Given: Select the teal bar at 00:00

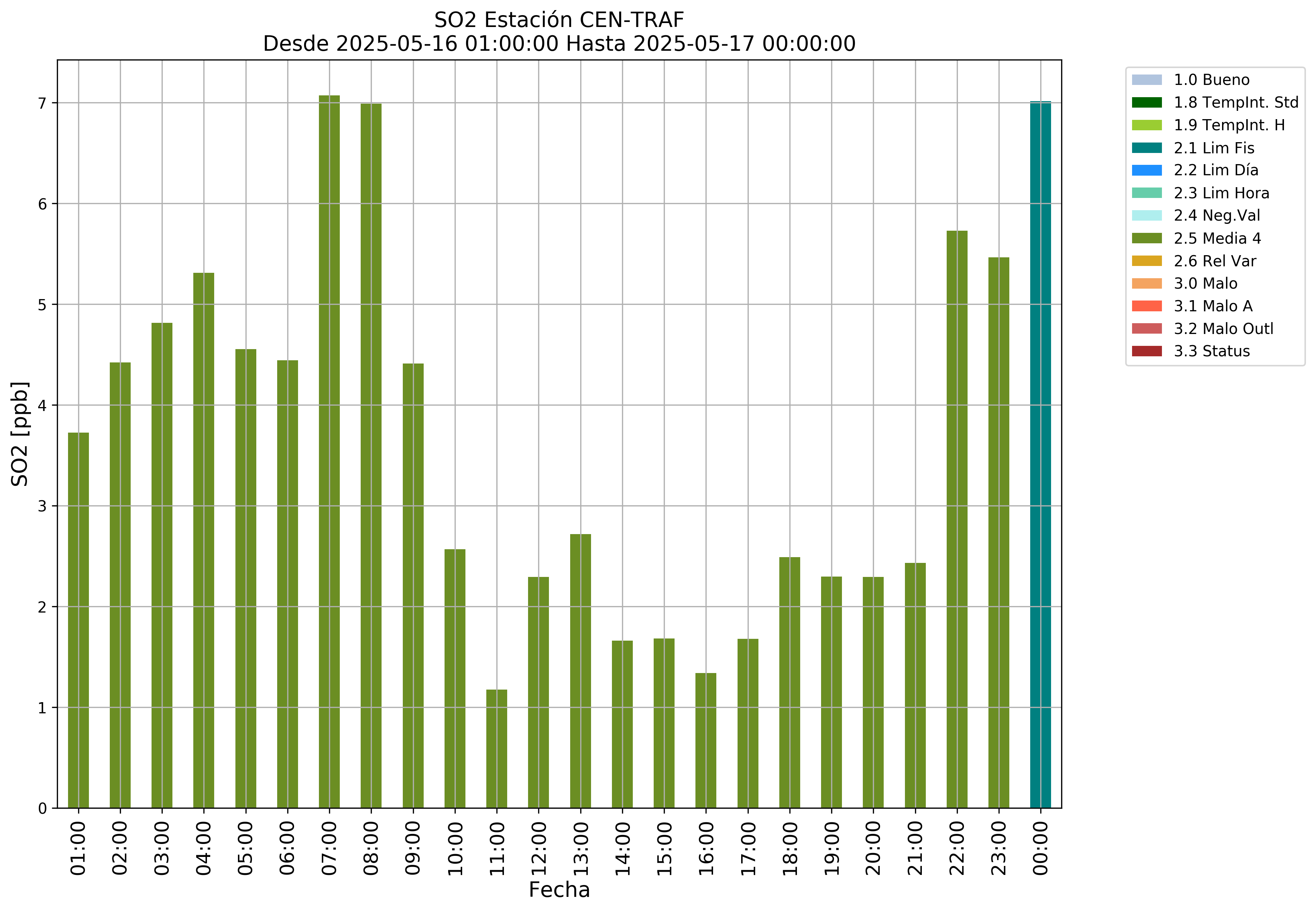Looking at the screenshot, I should (1040, 455).
